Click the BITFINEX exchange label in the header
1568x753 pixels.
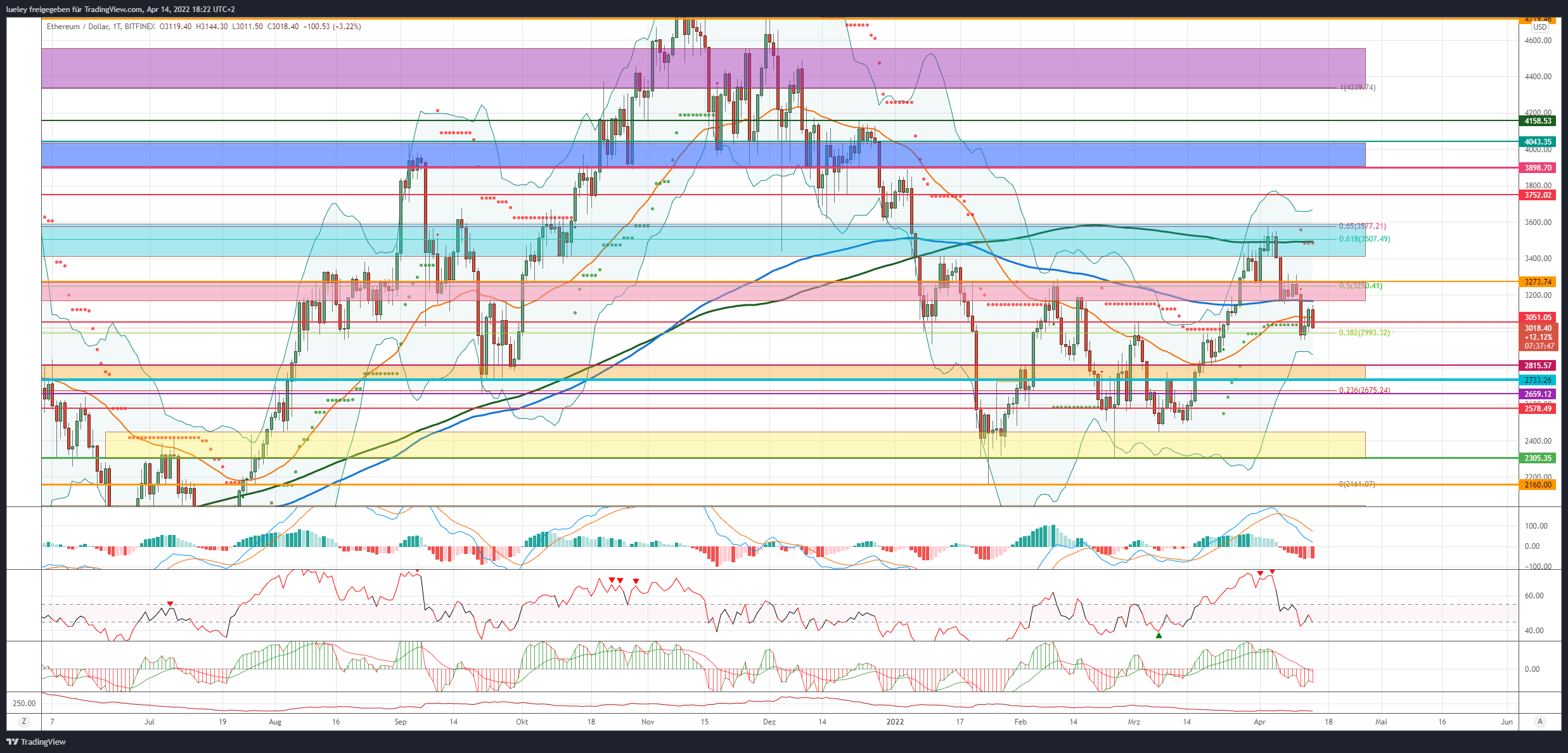[x=139, y=27]
